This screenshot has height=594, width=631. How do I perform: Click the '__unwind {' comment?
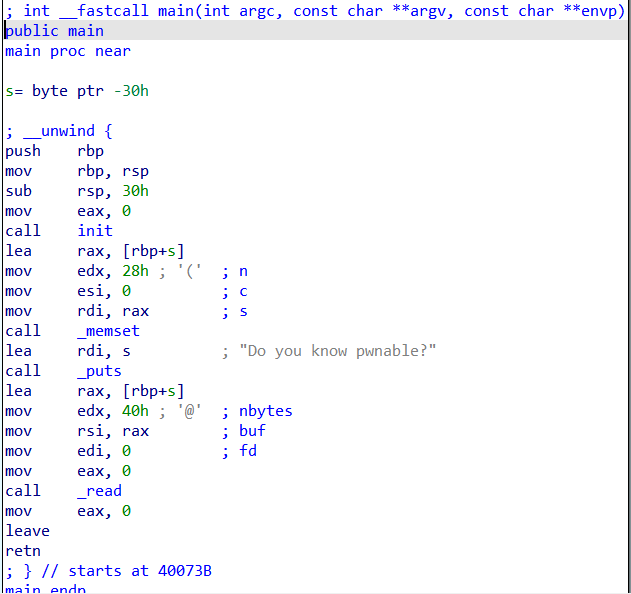(x=68, y=131)
